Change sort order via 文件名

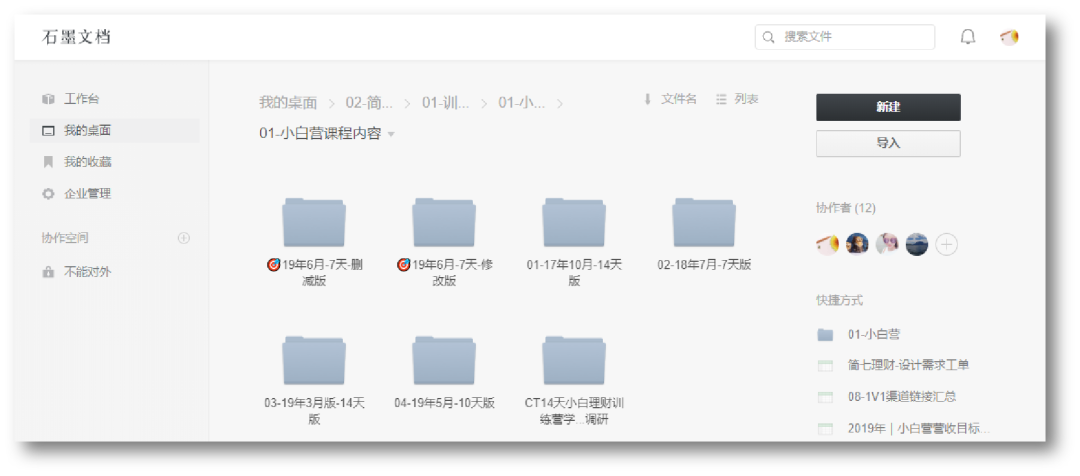click(669, 99)
